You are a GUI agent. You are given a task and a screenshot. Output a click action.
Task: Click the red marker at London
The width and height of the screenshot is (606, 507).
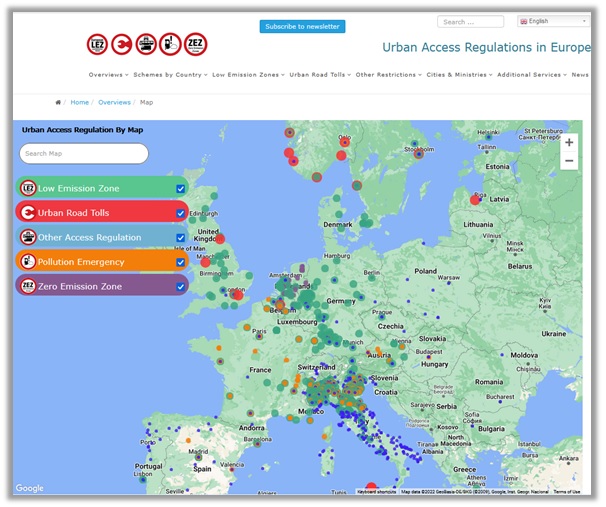point(238,296)
